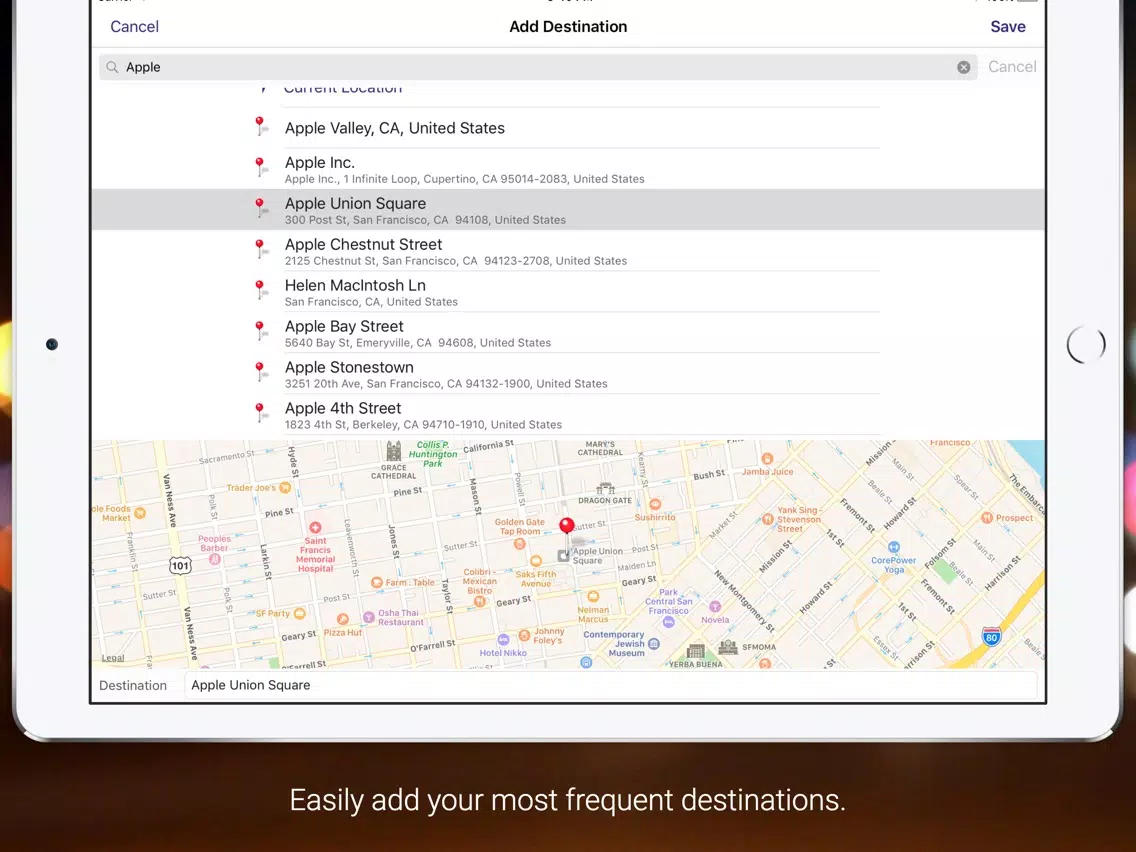The width and height of the screenshot is (1136, 852).
Task: Tap the Prospect restaurant map marker
Action: (987, 517)
